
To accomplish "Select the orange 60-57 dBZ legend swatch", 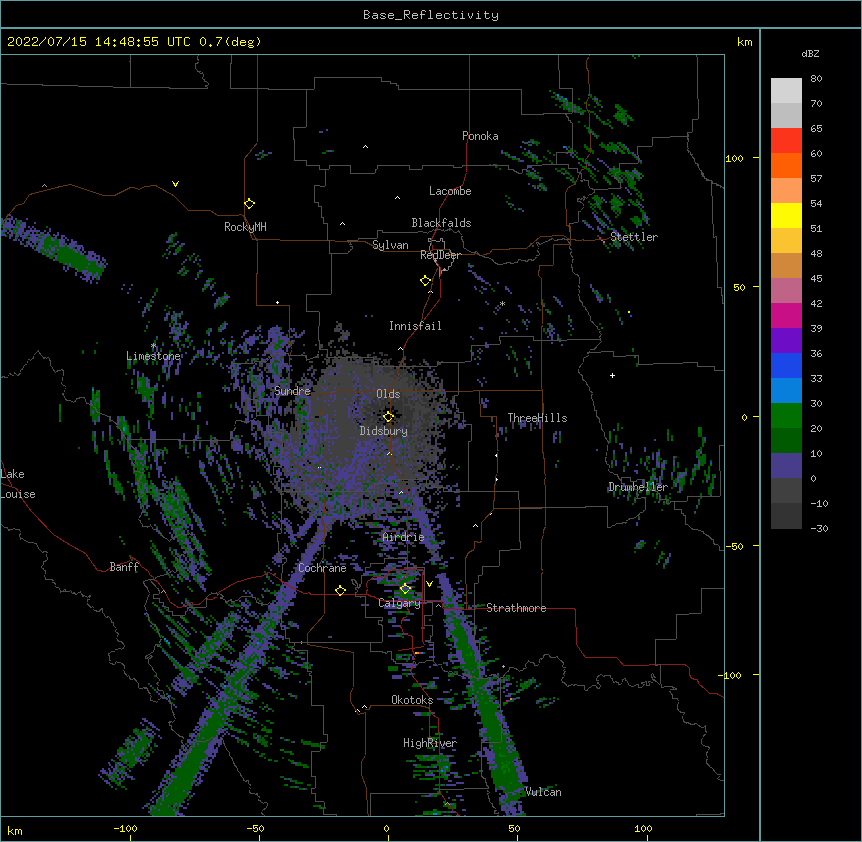I will [x=786, y=165].
